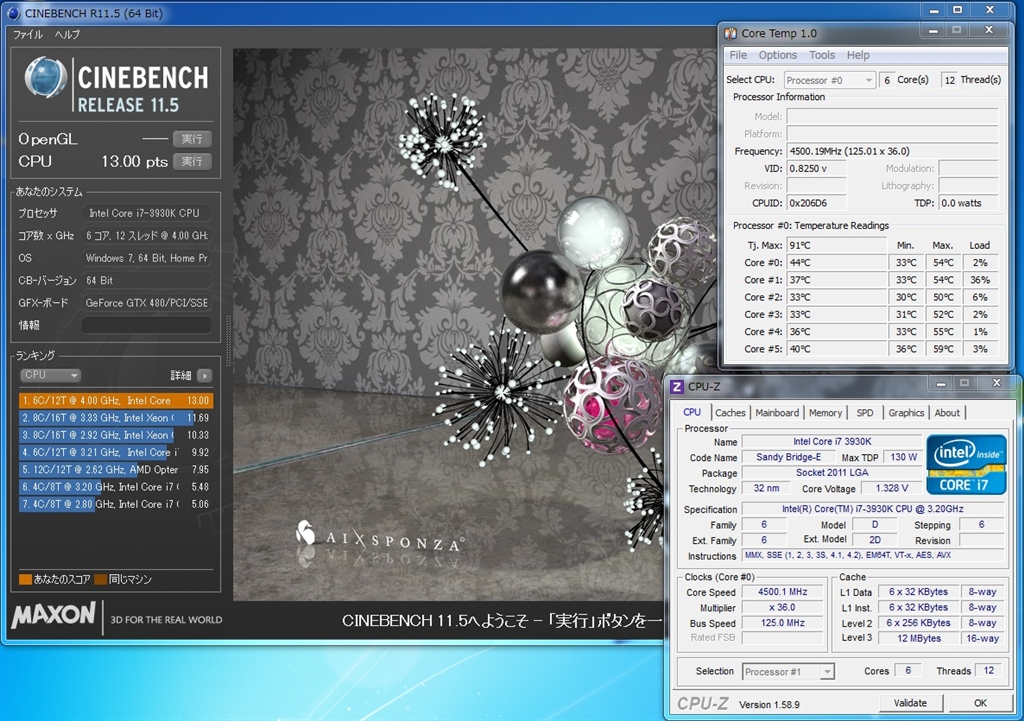This screenshot has width=1024, height=721.
Task: Click the Cinebench sphere logo
Action: 45,78
